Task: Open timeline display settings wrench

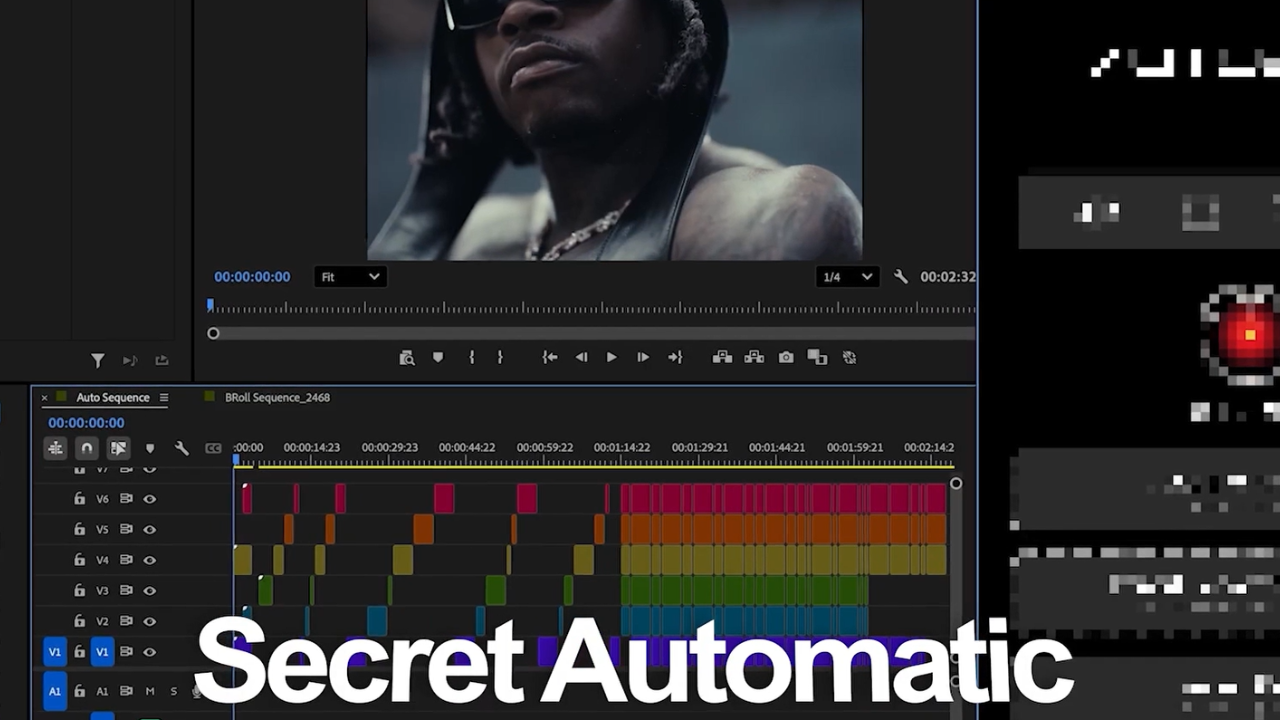Action: (x=182, y=448)
